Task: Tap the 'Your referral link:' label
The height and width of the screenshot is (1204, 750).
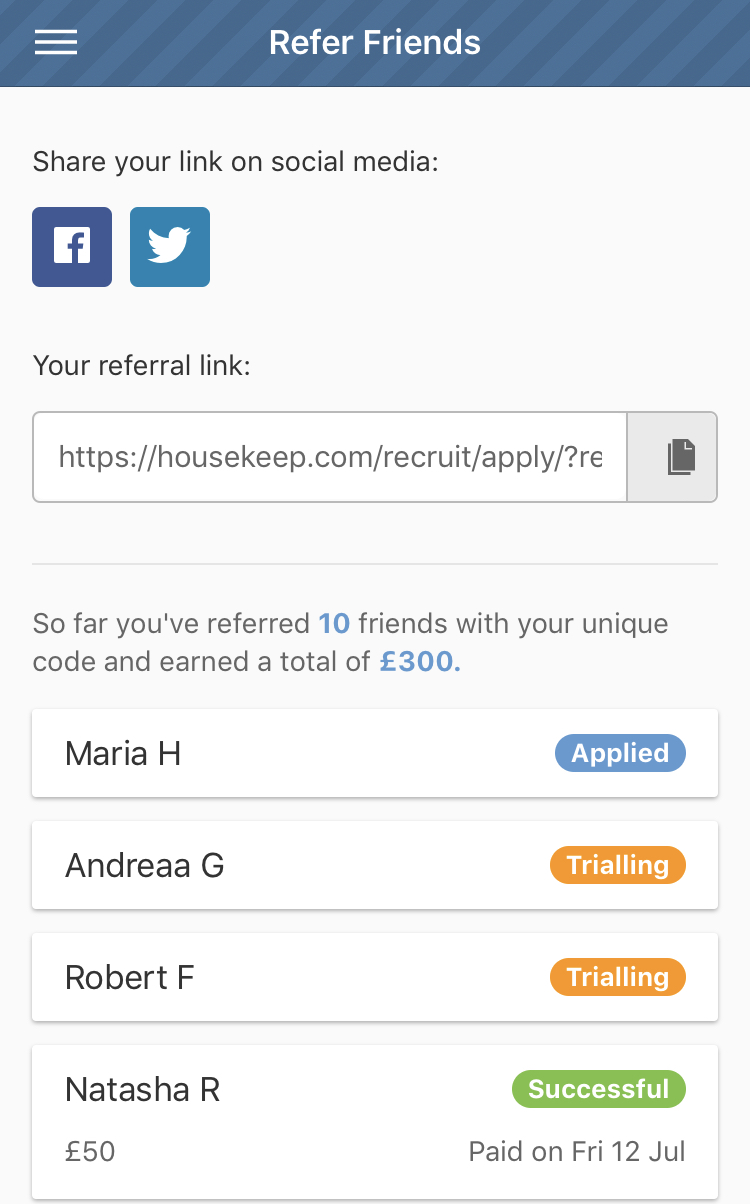Action: pyautogui.click(x=141, y=365)
